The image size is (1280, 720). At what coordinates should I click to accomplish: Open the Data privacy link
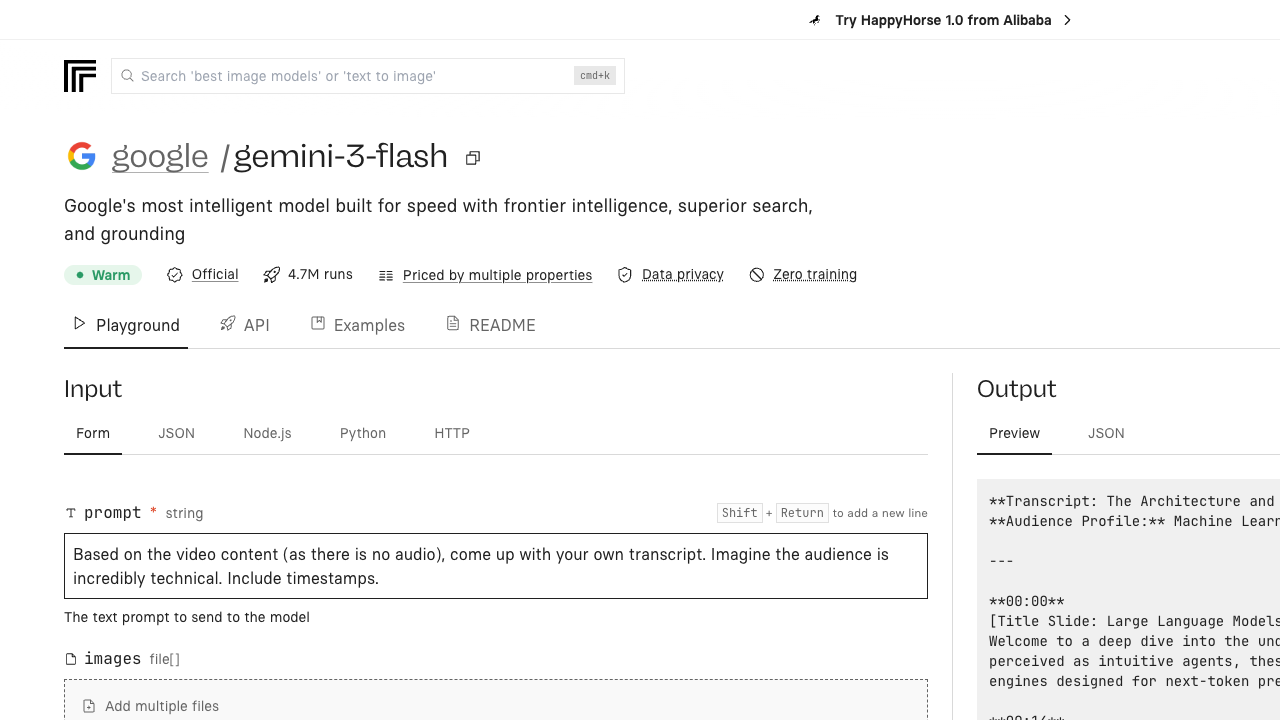tap(683, 274)
